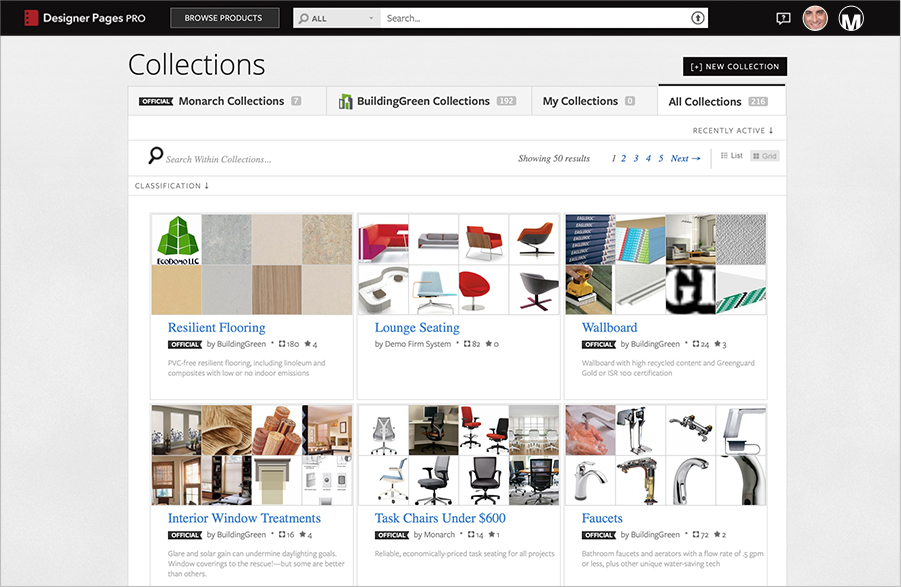Click the star count on Wallboard

point(721,344)
